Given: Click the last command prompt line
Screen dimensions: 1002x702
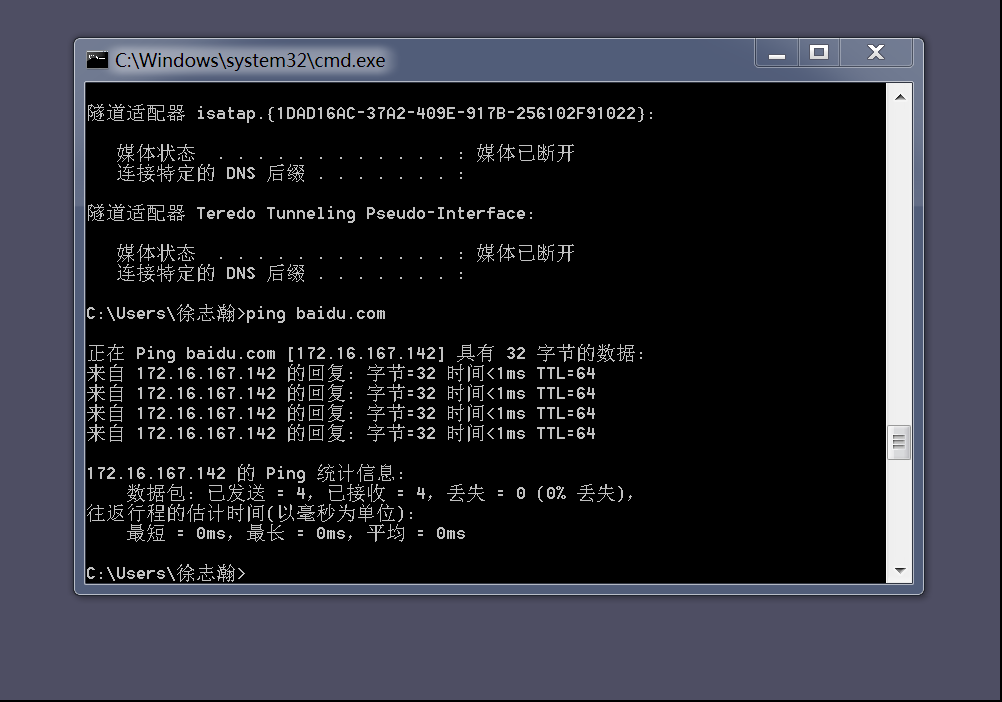Looking at the screenshot, I should pyautogui.click(x=166, y=573).
